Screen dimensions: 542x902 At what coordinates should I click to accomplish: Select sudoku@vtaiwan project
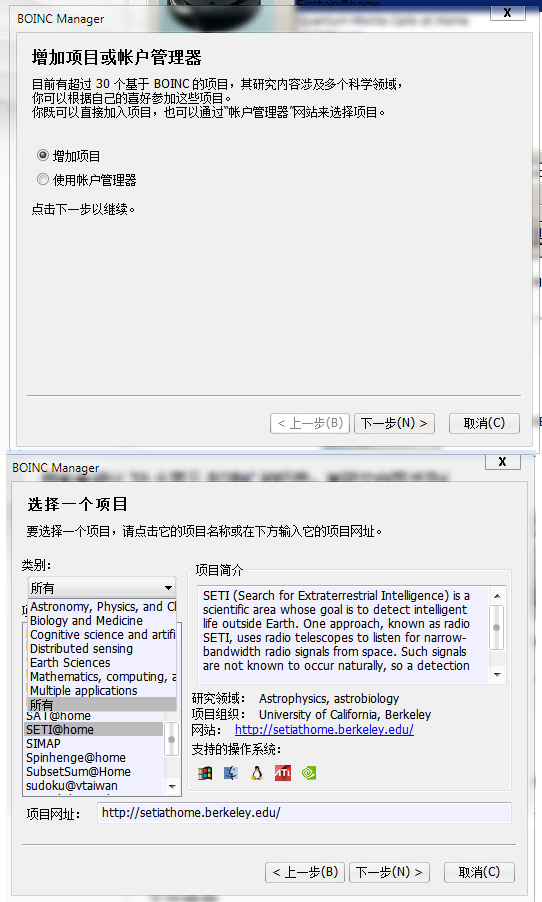pos(94,785)
